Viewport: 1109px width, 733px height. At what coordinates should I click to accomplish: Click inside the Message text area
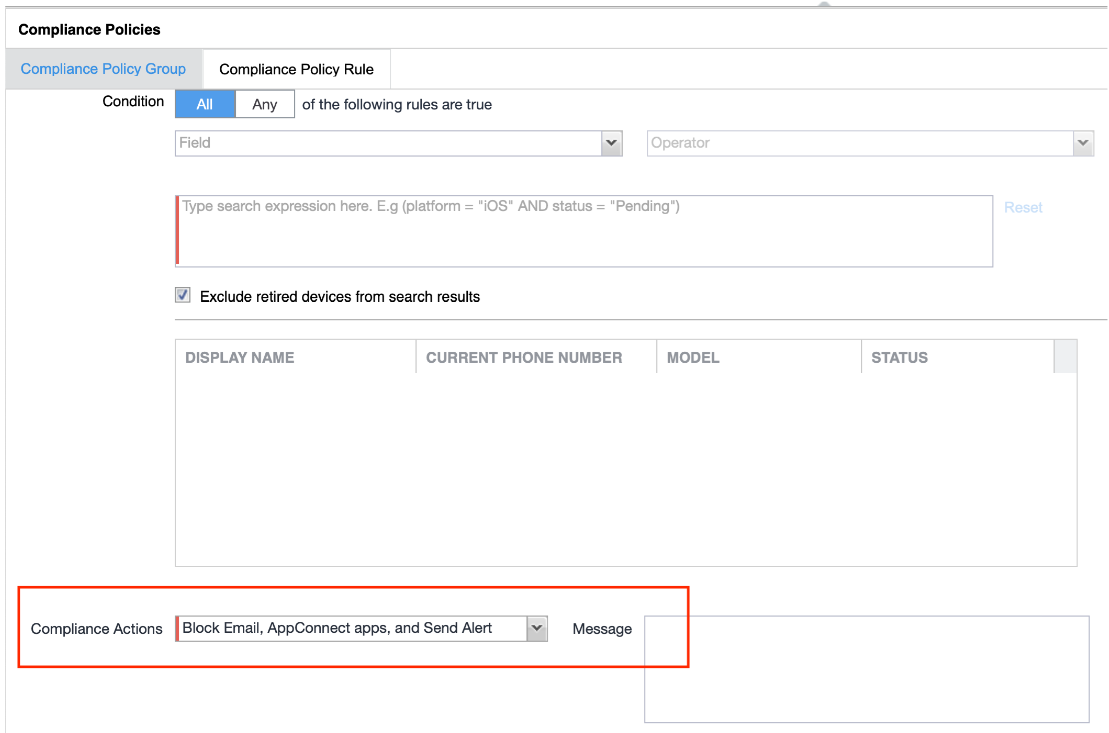click(866, 668)
